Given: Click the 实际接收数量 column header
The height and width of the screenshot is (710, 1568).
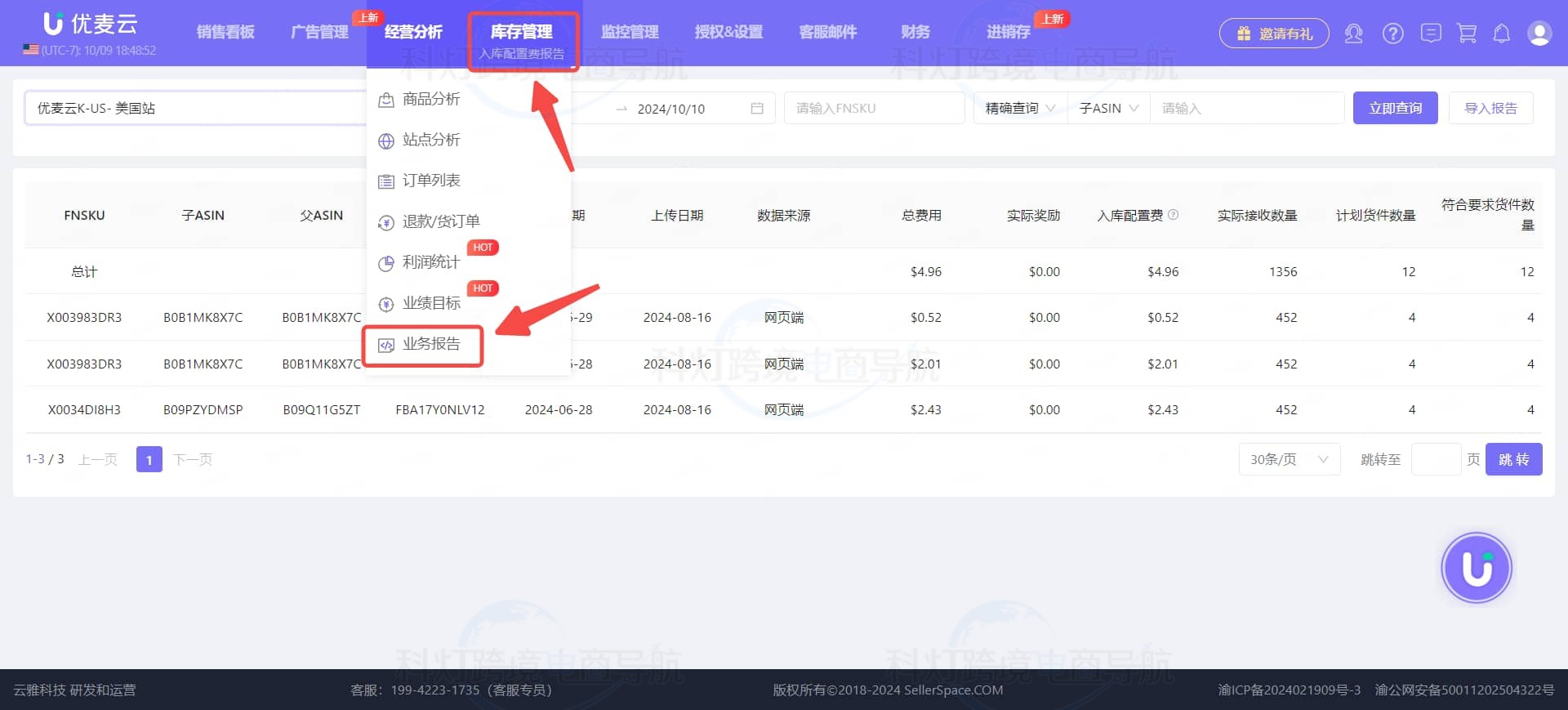Looking at the screenshot, I should click(1257, 215).
